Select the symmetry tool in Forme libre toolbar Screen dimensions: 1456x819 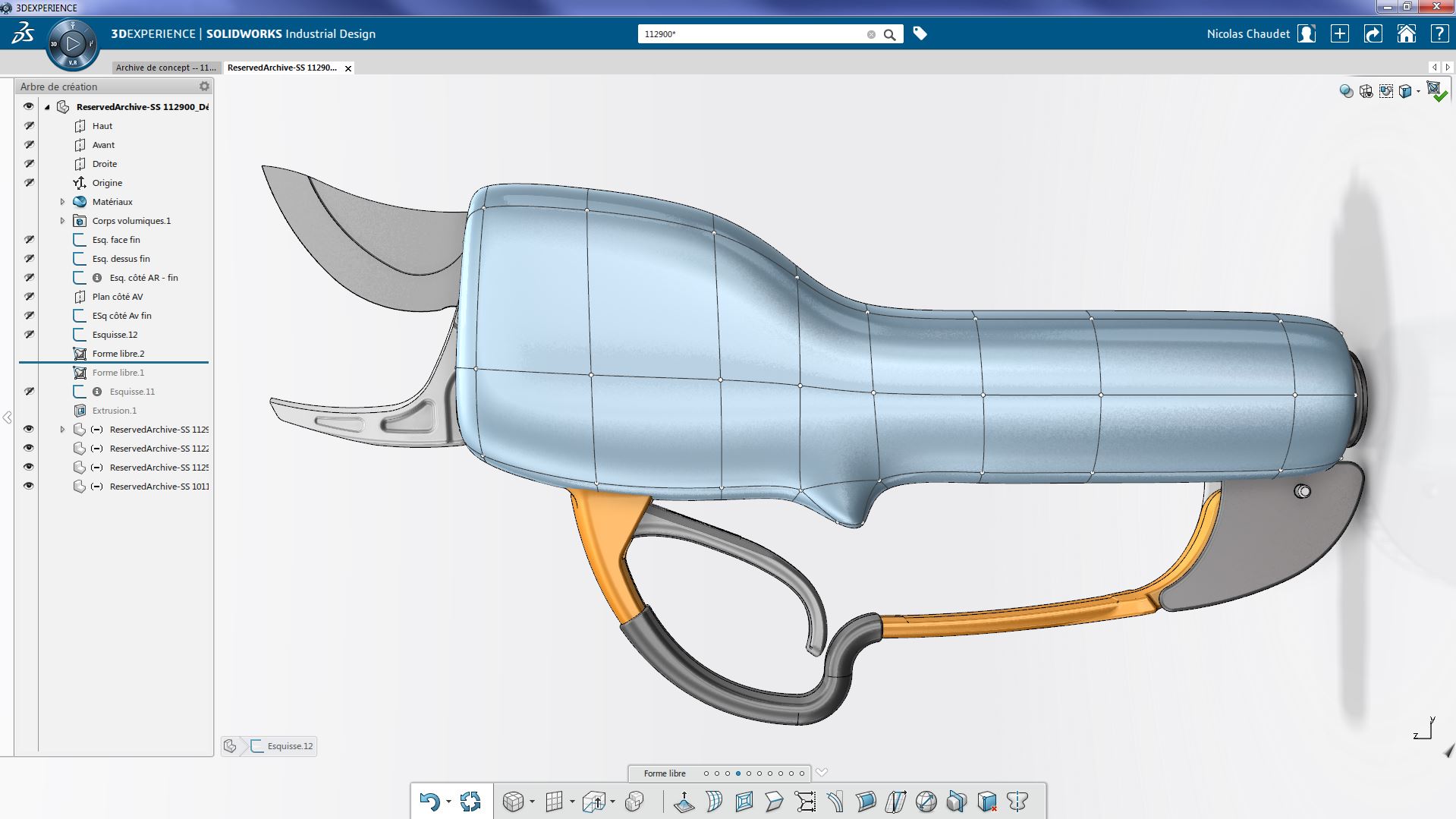[x=1017, y=802]
